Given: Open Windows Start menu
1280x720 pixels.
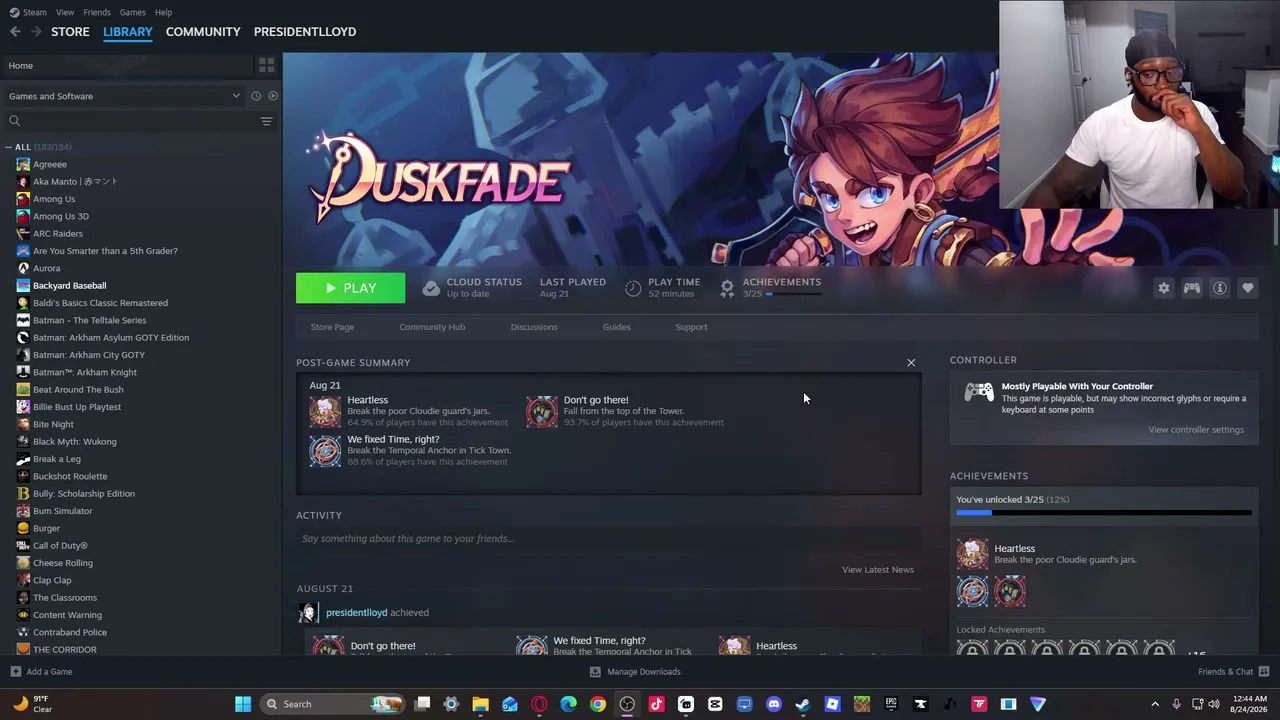Looking at the screenshot, I should pyautogui.click(x=243, y=704).
